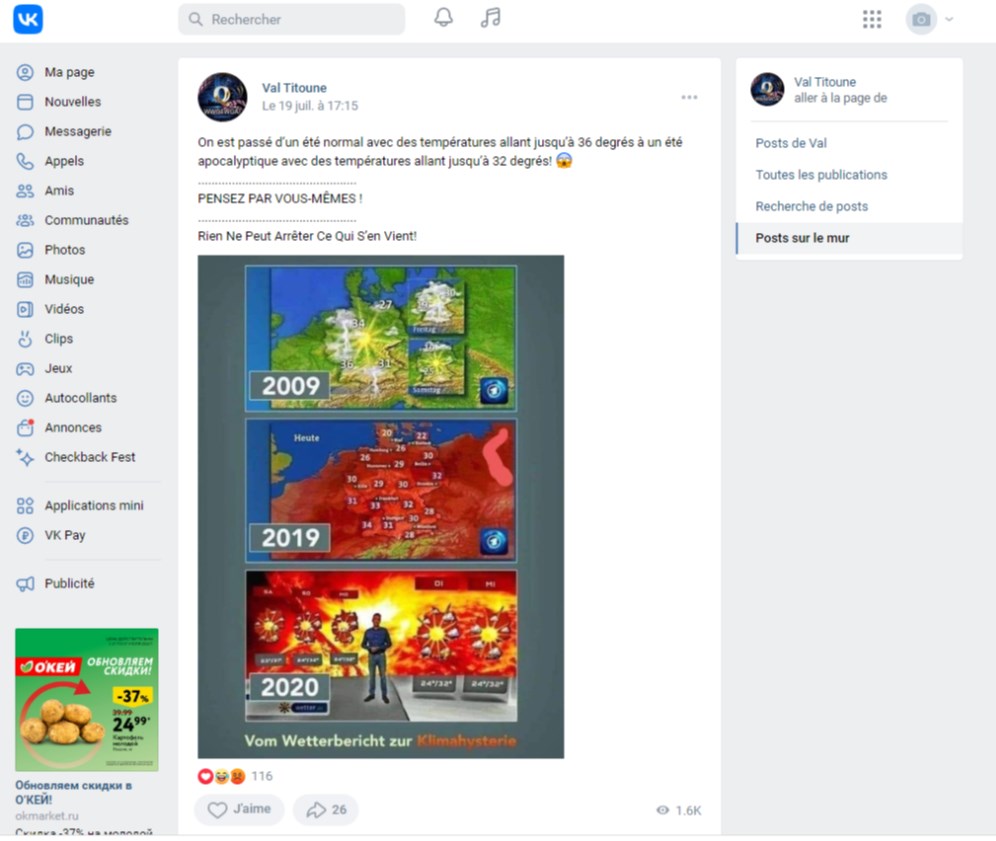Open the VK logo home icon
The height and width of the screenshot is (841, 996).
[x=28, y=19]
